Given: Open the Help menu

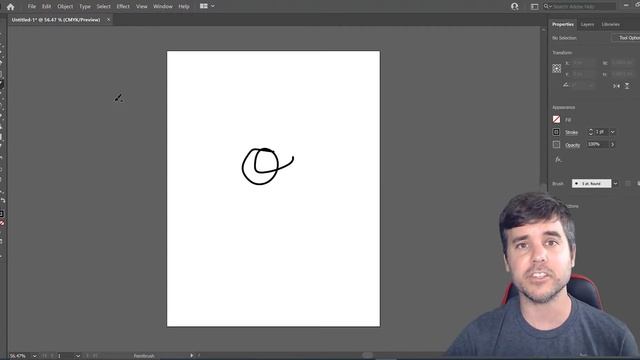Looking at the screenshot, I should [x=184, y=7].
